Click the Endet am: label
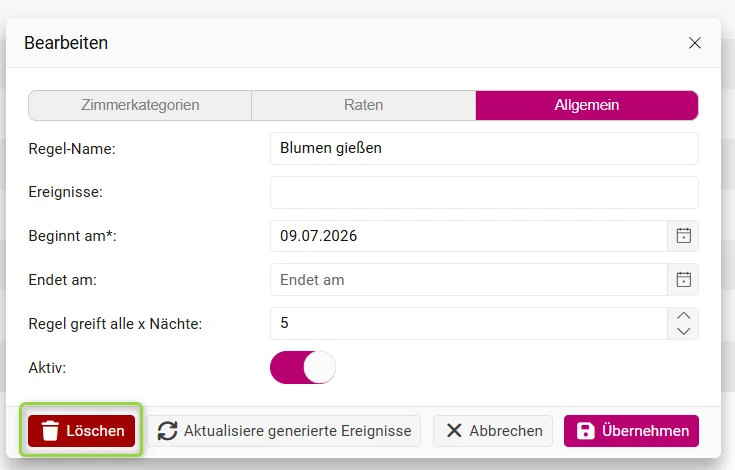 click(x=62, y=280)
